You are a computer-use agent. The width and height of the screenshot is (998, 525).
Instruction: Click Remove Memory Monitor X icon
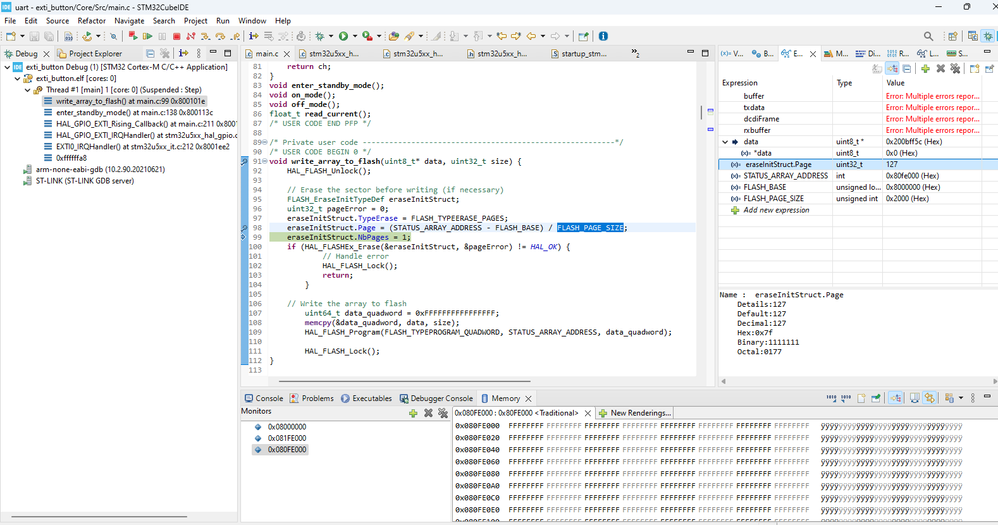pos(428,414)
